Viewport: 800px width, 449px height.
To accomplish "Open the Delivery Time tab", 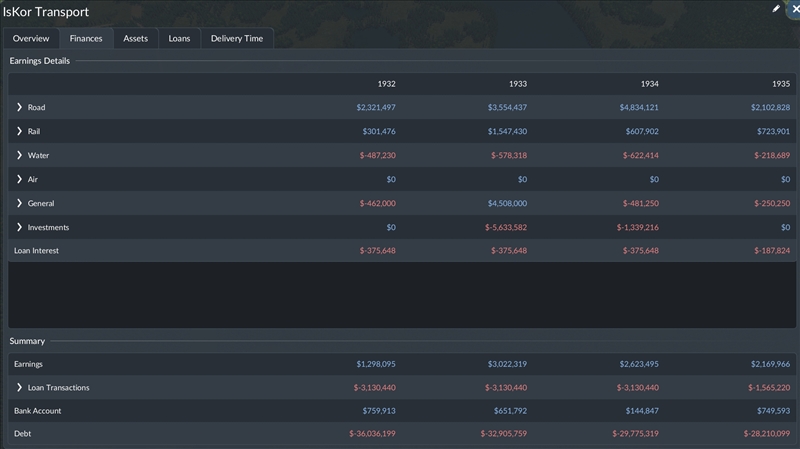I will [237, 38].
